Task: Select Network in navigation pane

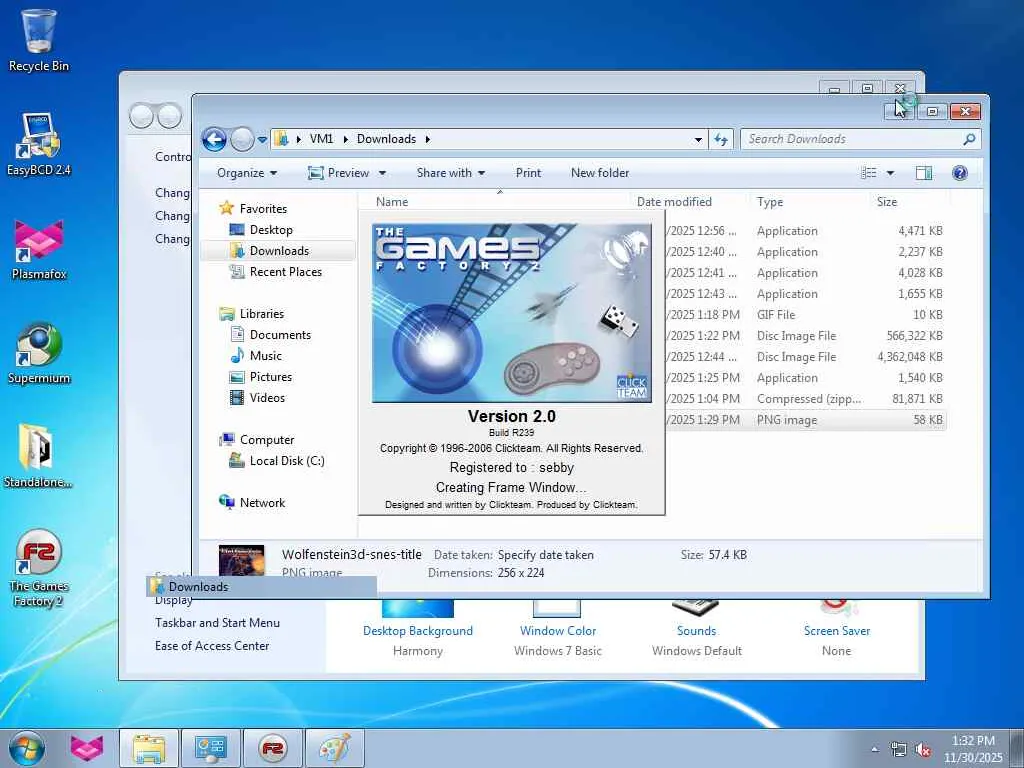Action: (x=262, y=502)
